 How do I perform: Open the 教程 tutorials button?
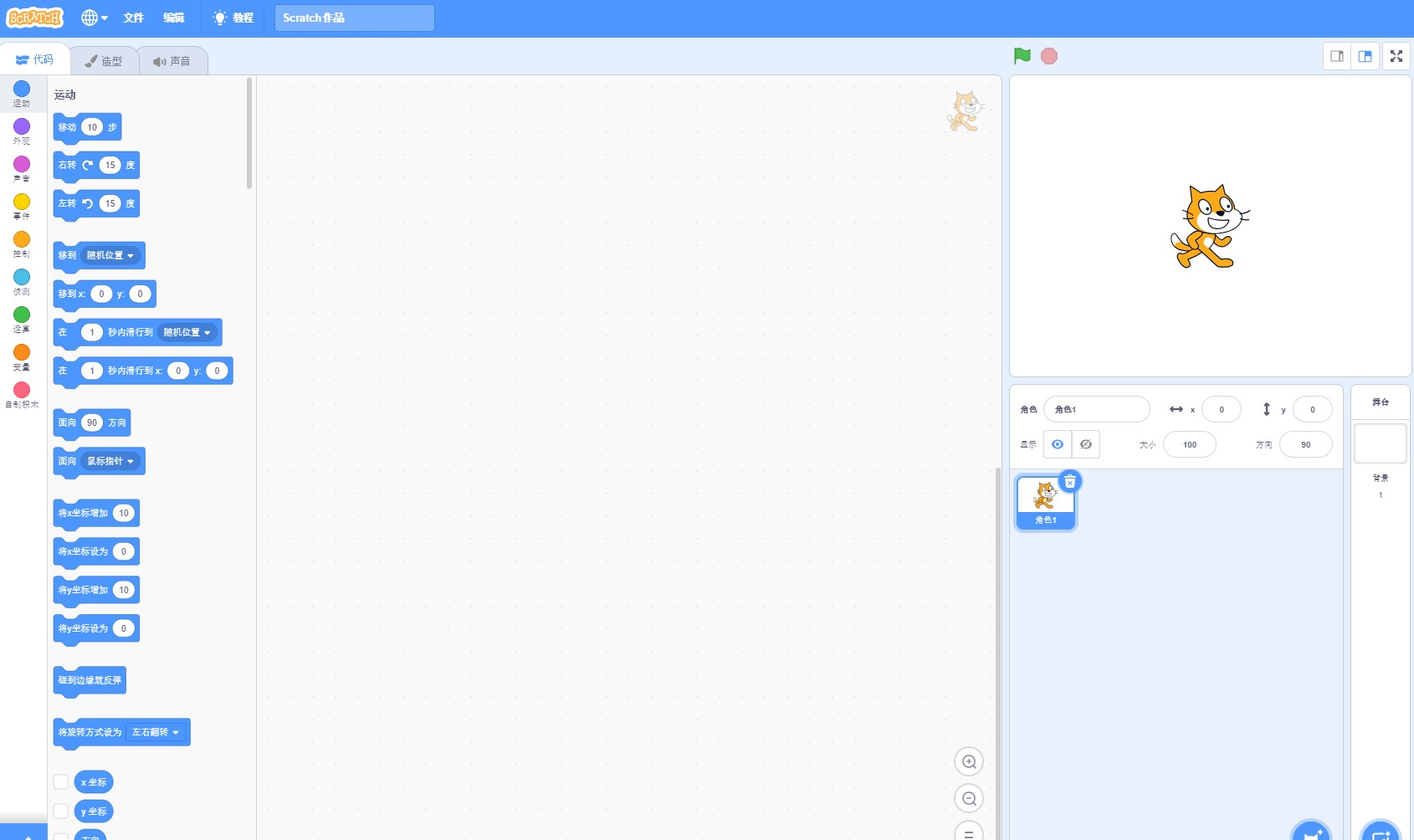coord(233,18)
